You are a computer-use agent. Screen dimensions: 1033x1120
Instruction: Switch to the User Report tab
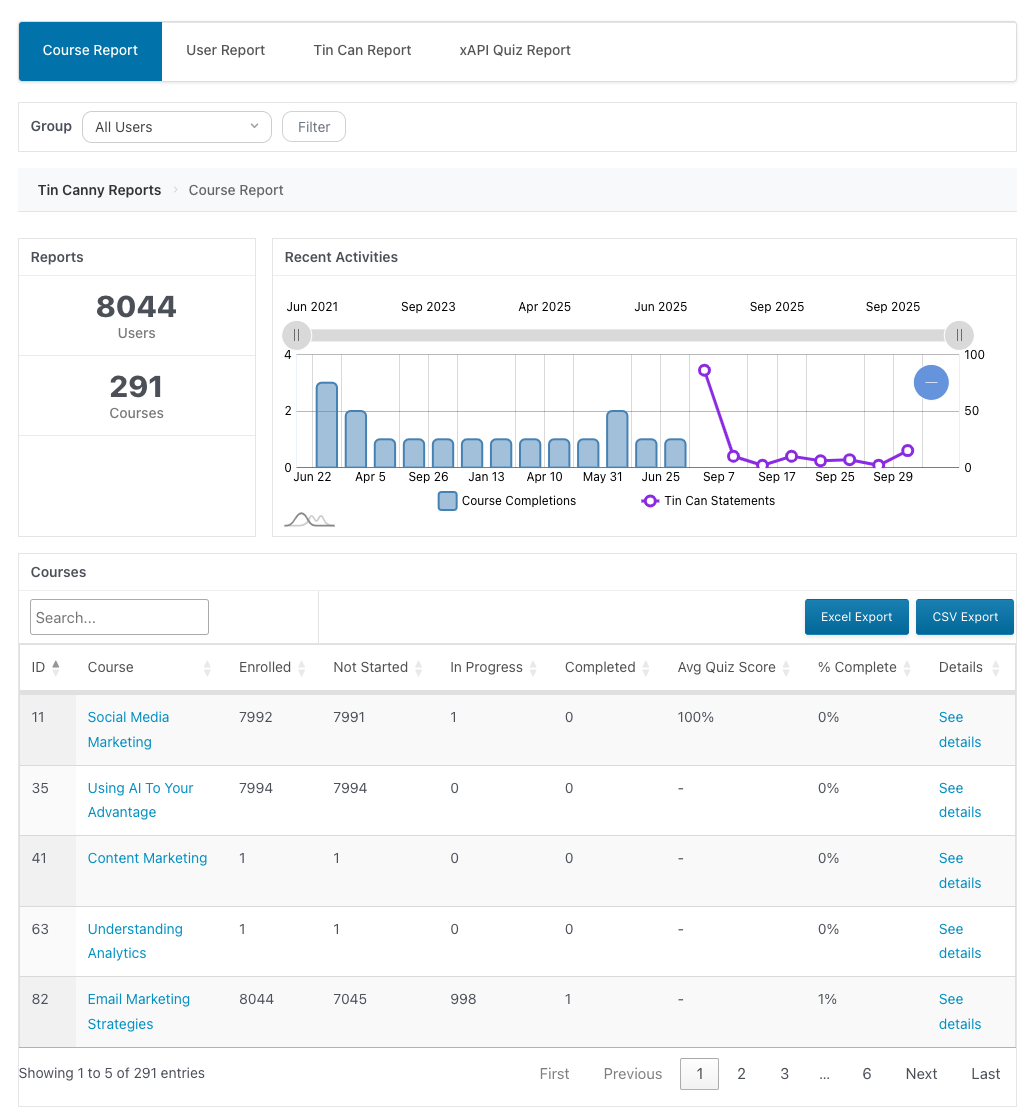pyautogui.click(x=225, y=50)
